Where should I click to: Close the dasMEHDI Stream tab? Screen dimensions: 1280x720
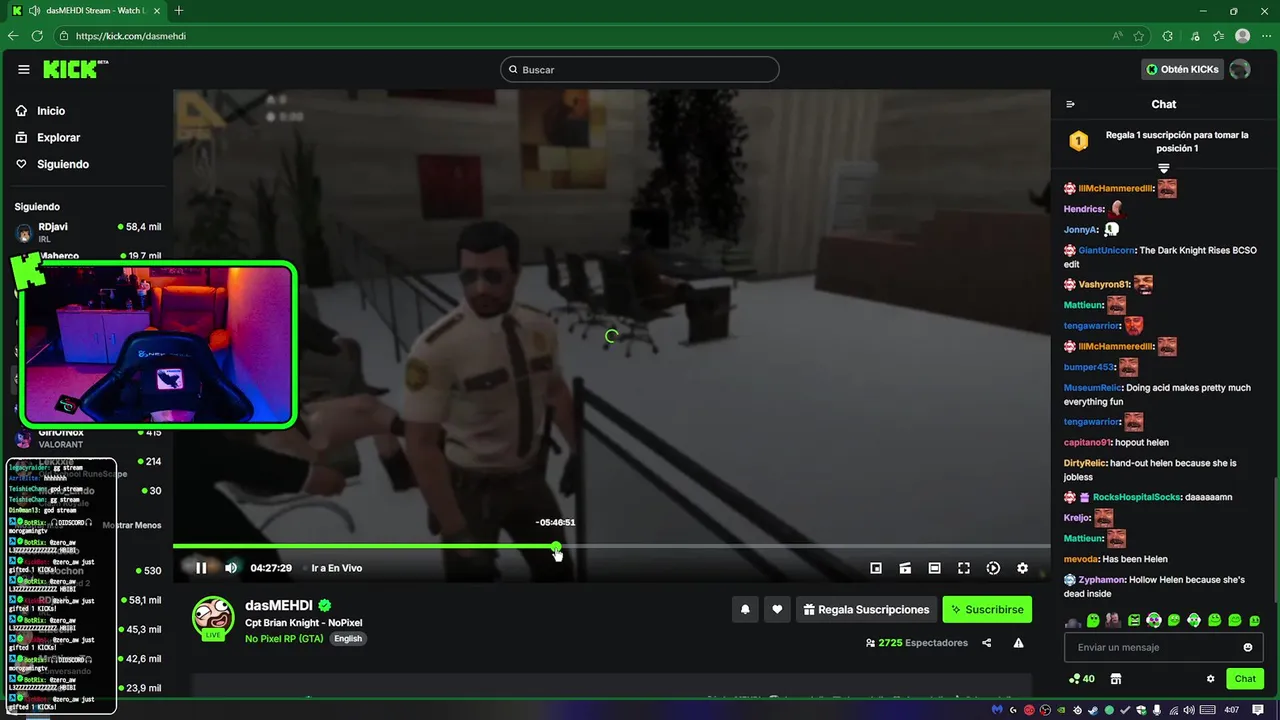coord(155,10)
